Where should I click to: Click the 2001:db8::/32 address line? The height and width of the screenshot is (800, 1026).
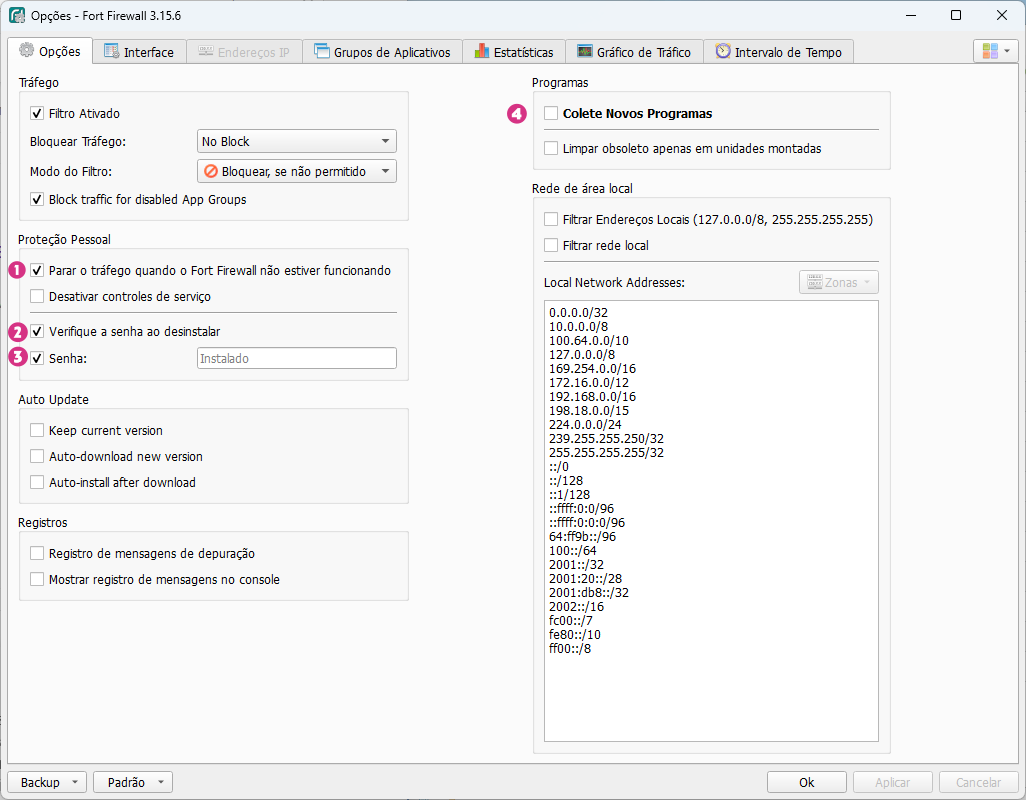click(x=589, y=593)
